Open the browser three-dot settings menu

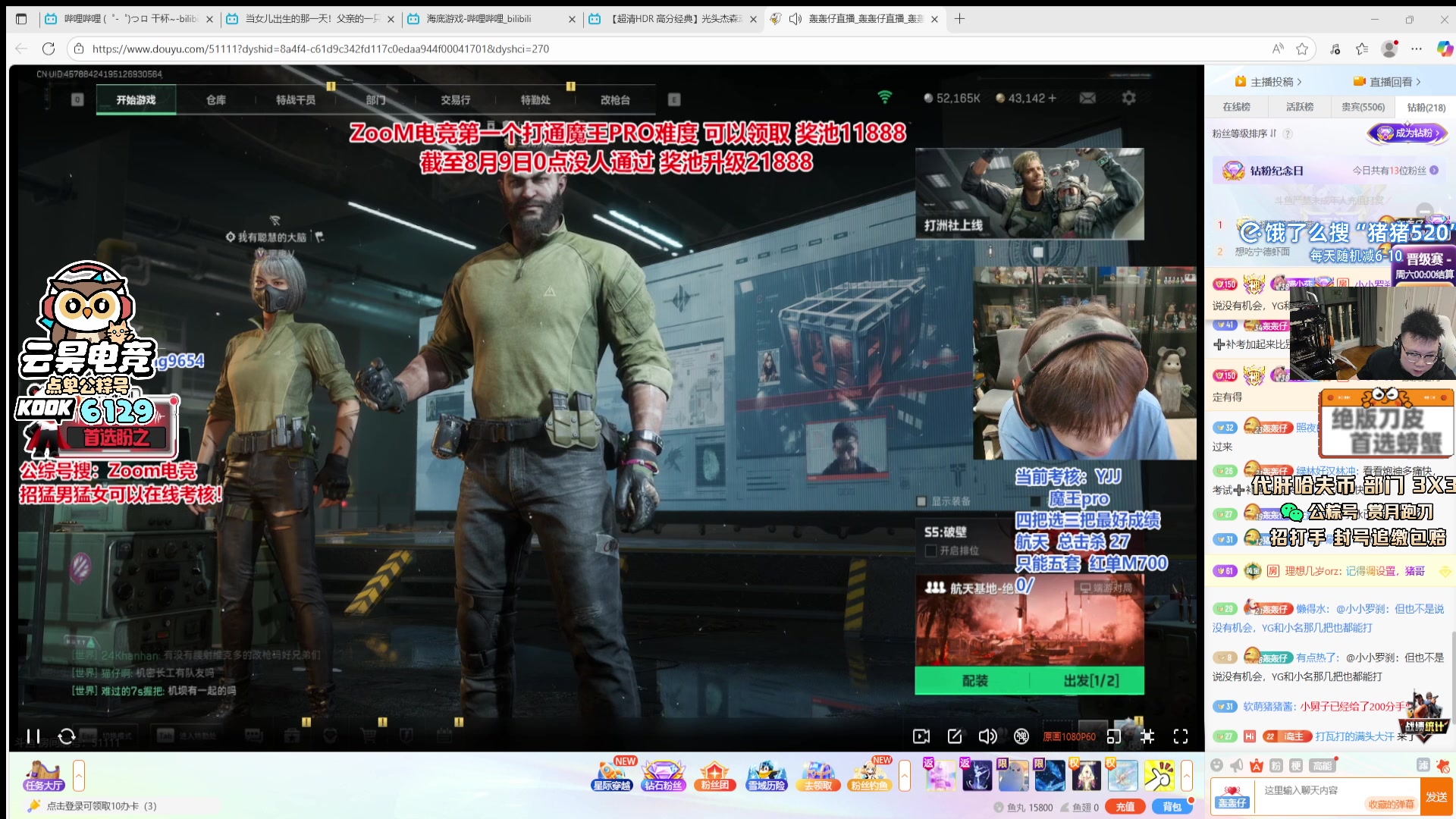pyautogui.click(x=1417, y=49)
